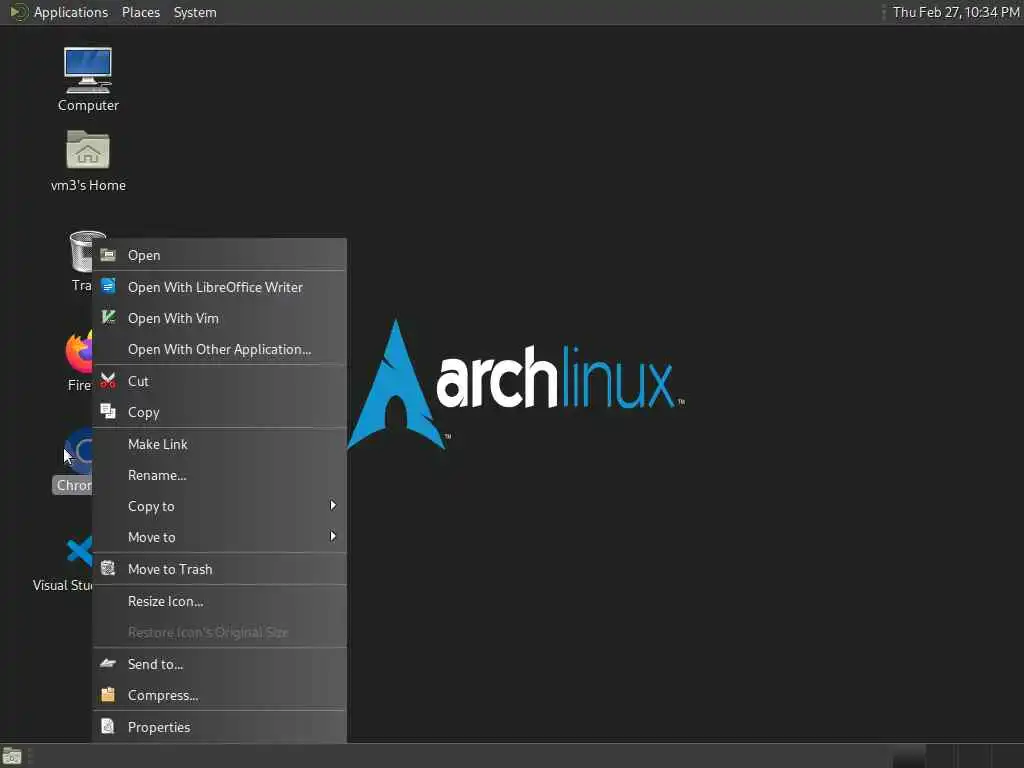
Task: Click the vm3's Home label text
Action: click(88, 185)
